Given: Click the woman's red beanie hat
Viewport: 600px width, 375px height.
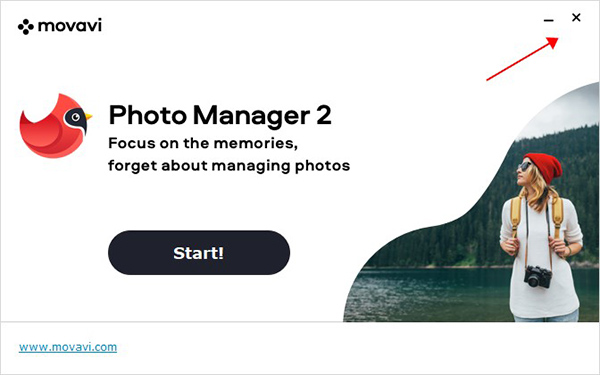Looking at the screenshot, I should [x=544, y=167].
